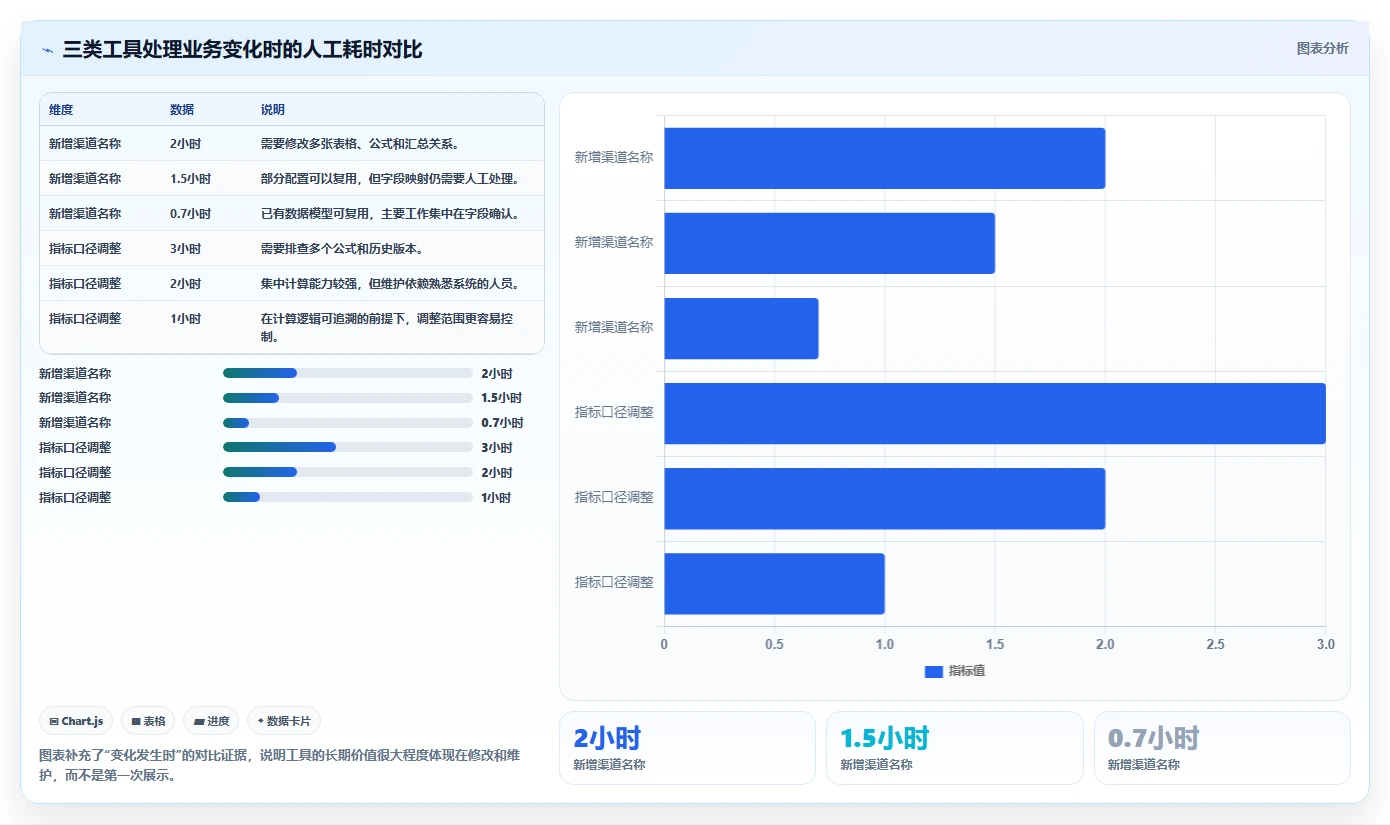Screen dimensions: 1390x825
Task: Open the 1.5小时 data card
Action: pyautogui.click(x=954, y=748)
